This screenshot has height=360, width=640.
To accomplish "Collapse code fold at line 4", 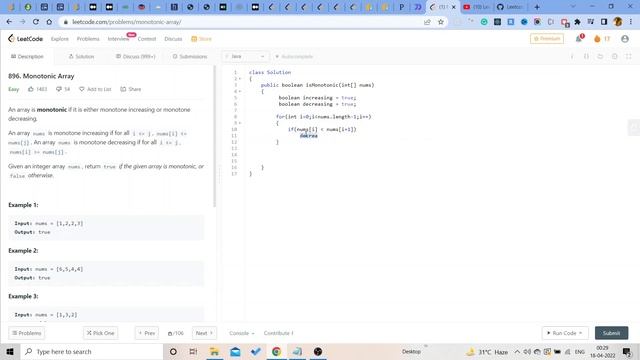I will 240,91.
